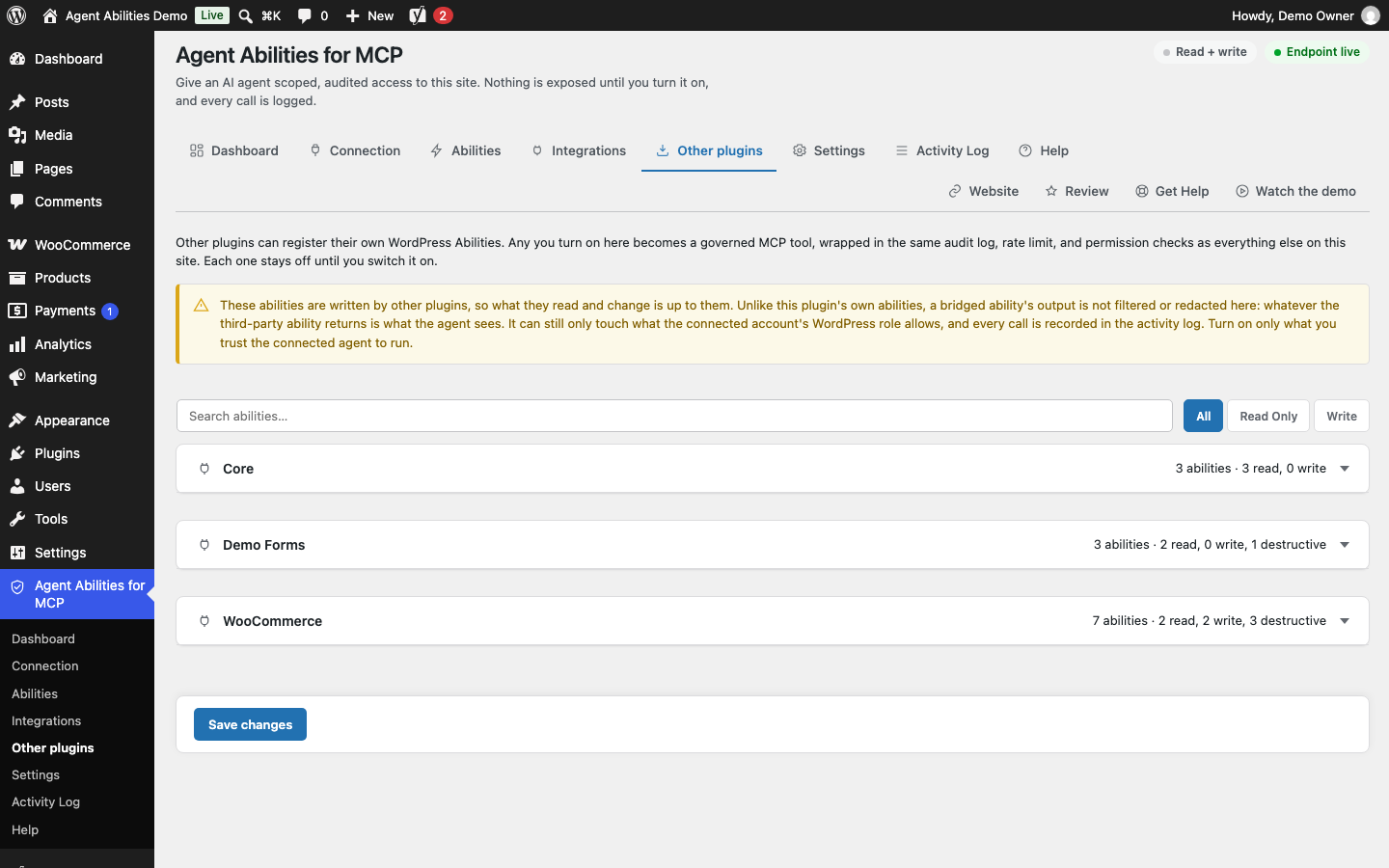
Task: Click the Products box icon
Action: pos(17,278)
